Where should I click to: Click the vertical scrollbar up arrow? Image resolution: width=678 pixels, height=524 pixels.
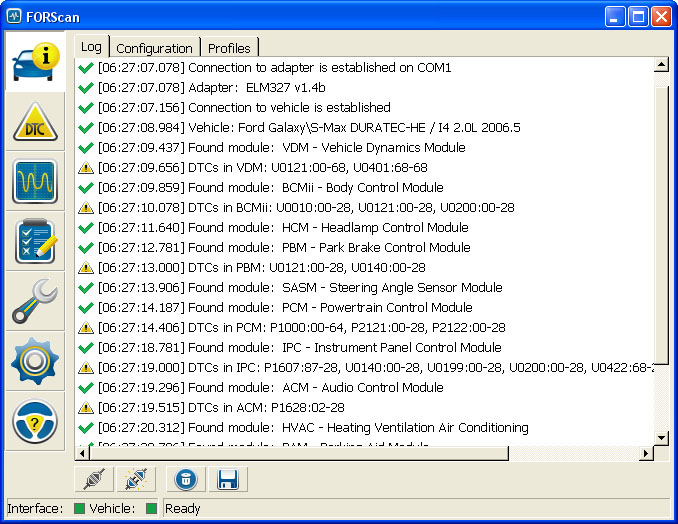coord(662,66)
